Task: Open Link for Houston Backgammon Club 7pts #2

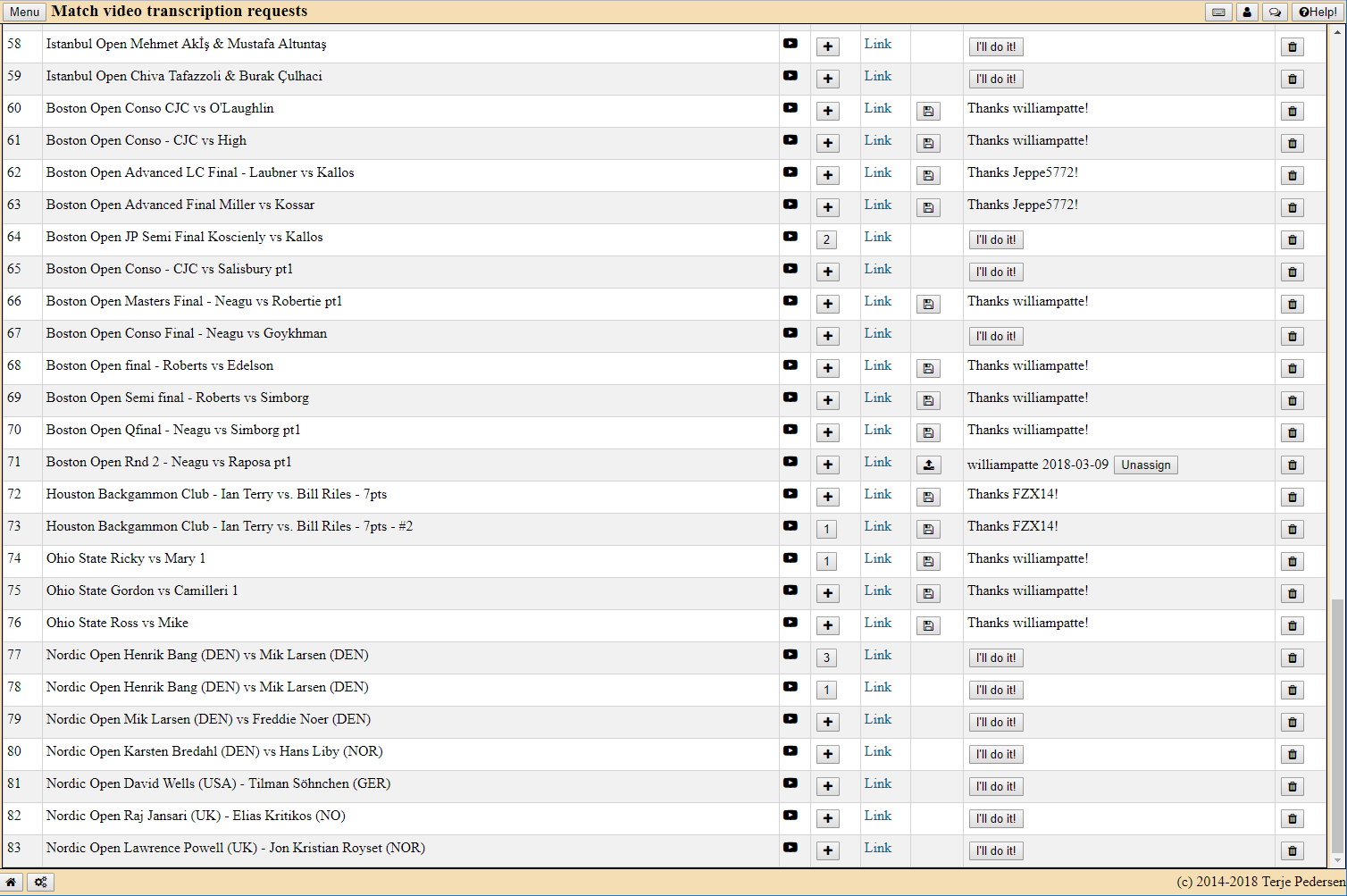Action: click(877, 526)
